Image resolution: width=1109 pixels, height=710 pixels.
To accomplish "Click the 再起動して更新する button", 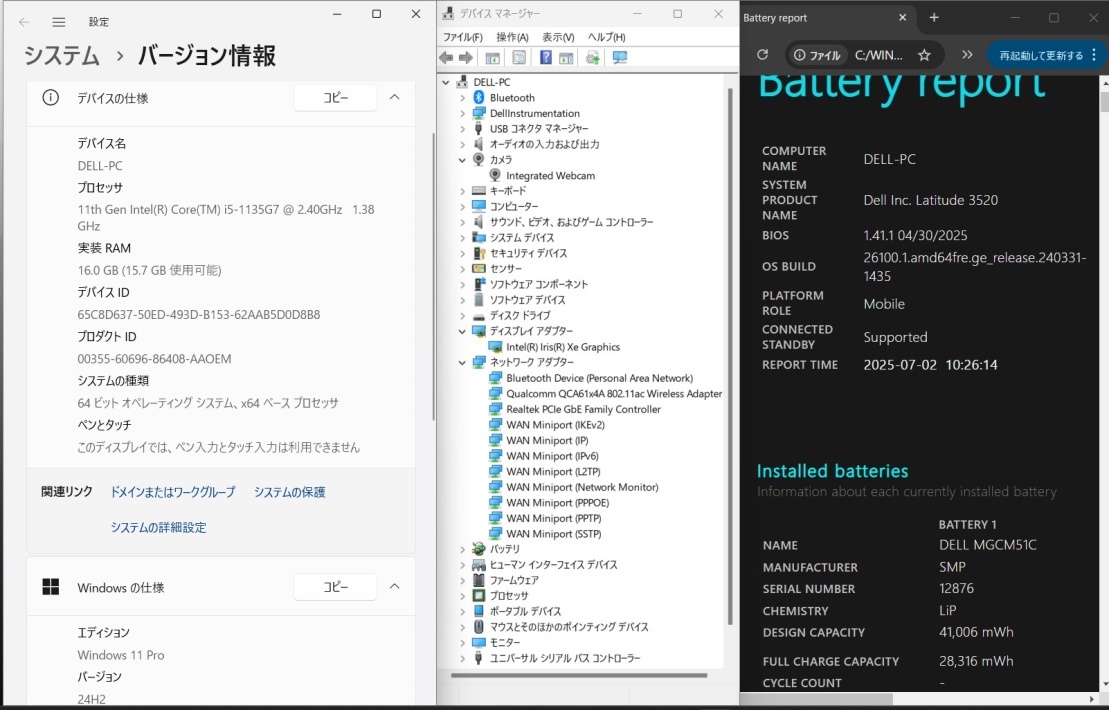I will tap(1041, 55).
